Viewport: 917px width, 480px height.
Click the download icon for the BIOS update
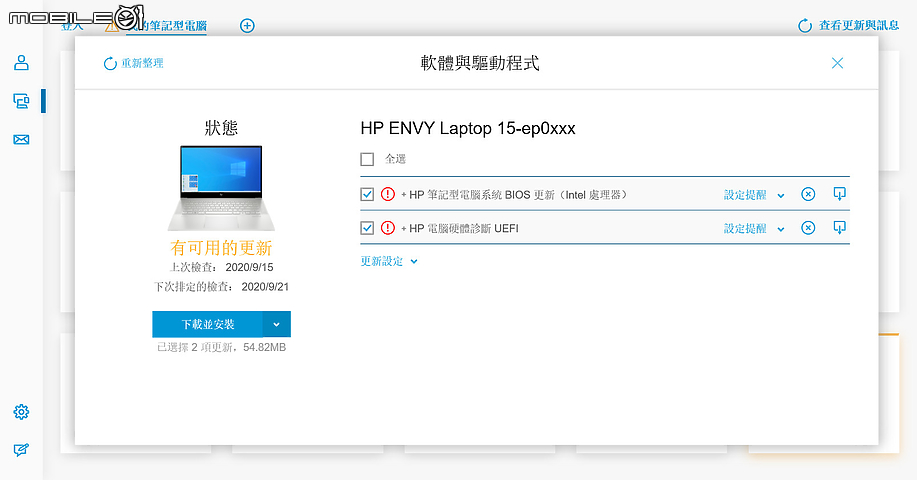839,194
